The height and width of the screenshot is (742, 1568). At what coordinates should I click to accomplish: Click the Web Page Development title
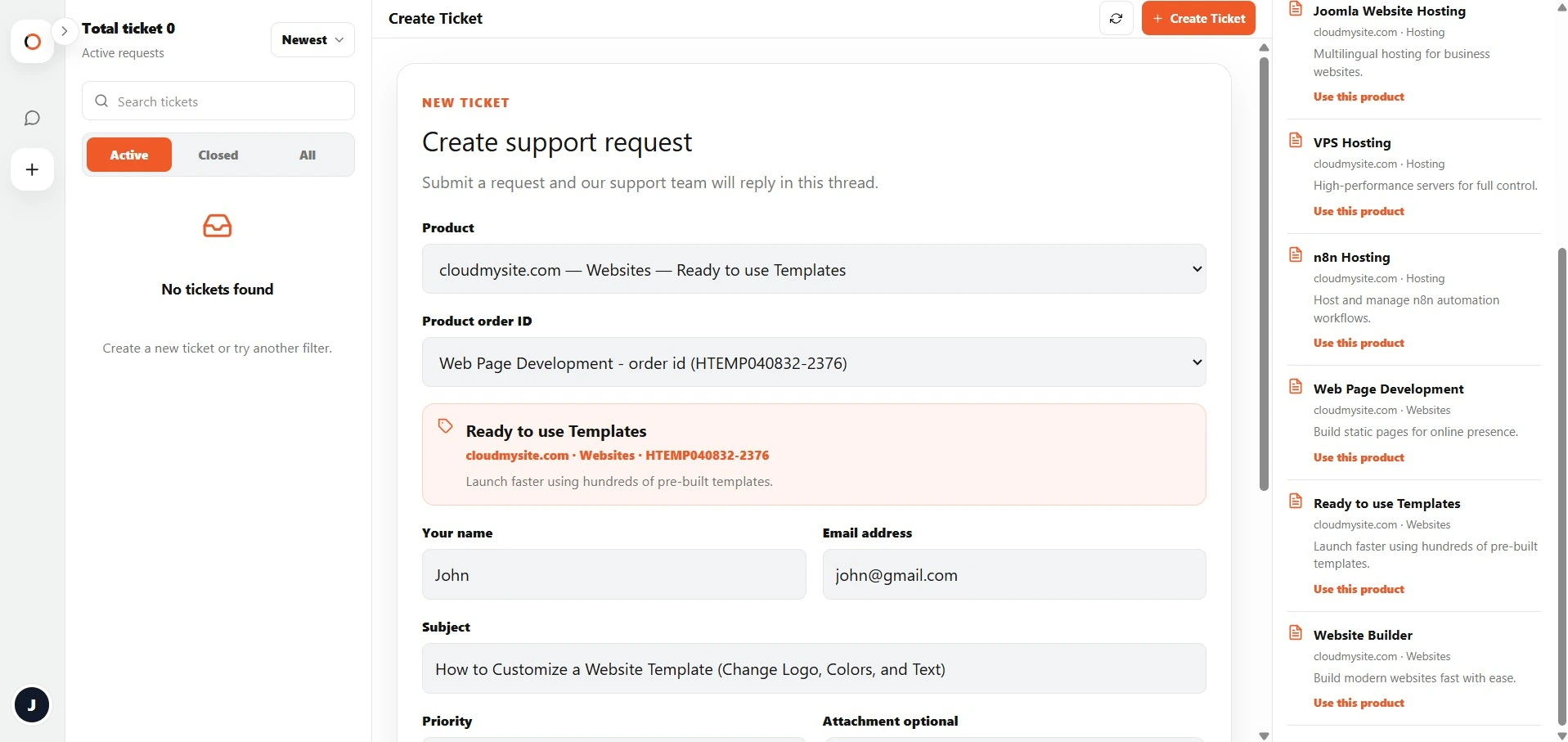click(x=1388, y=389)
